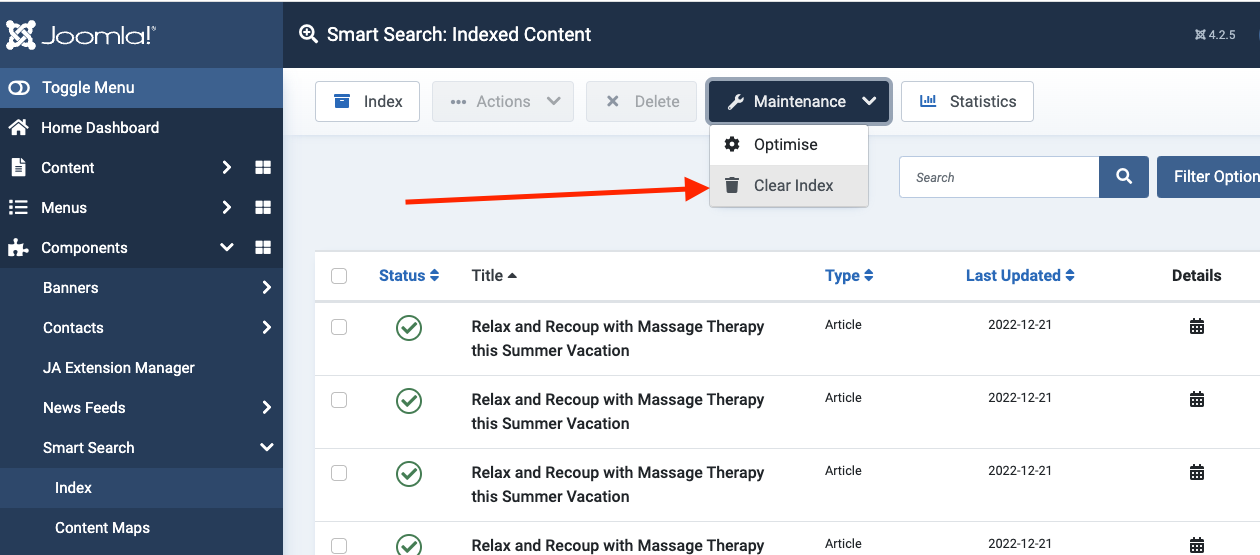Collapse the Maintenance dropdown button

click(799, 102)
